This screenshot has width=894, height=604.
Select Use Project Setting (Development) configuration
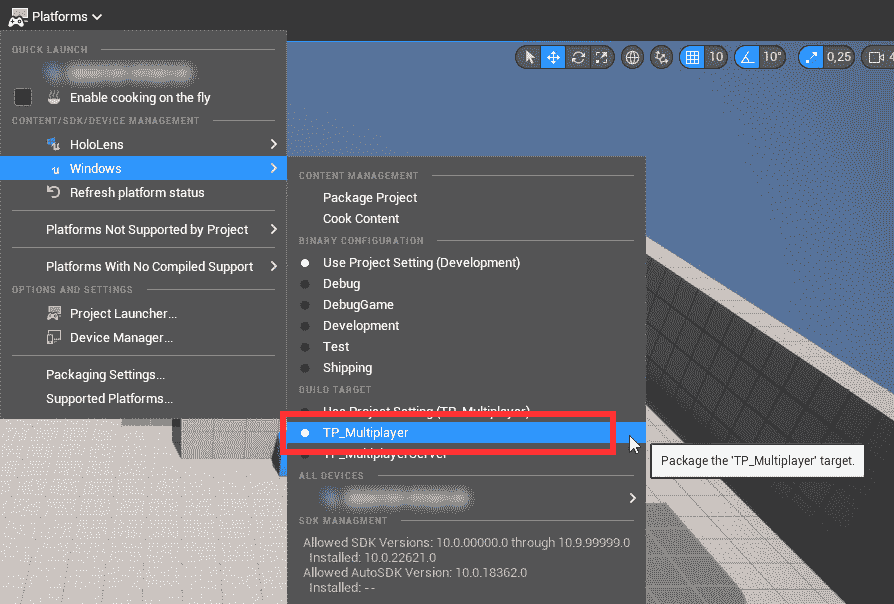pos(466,262)
